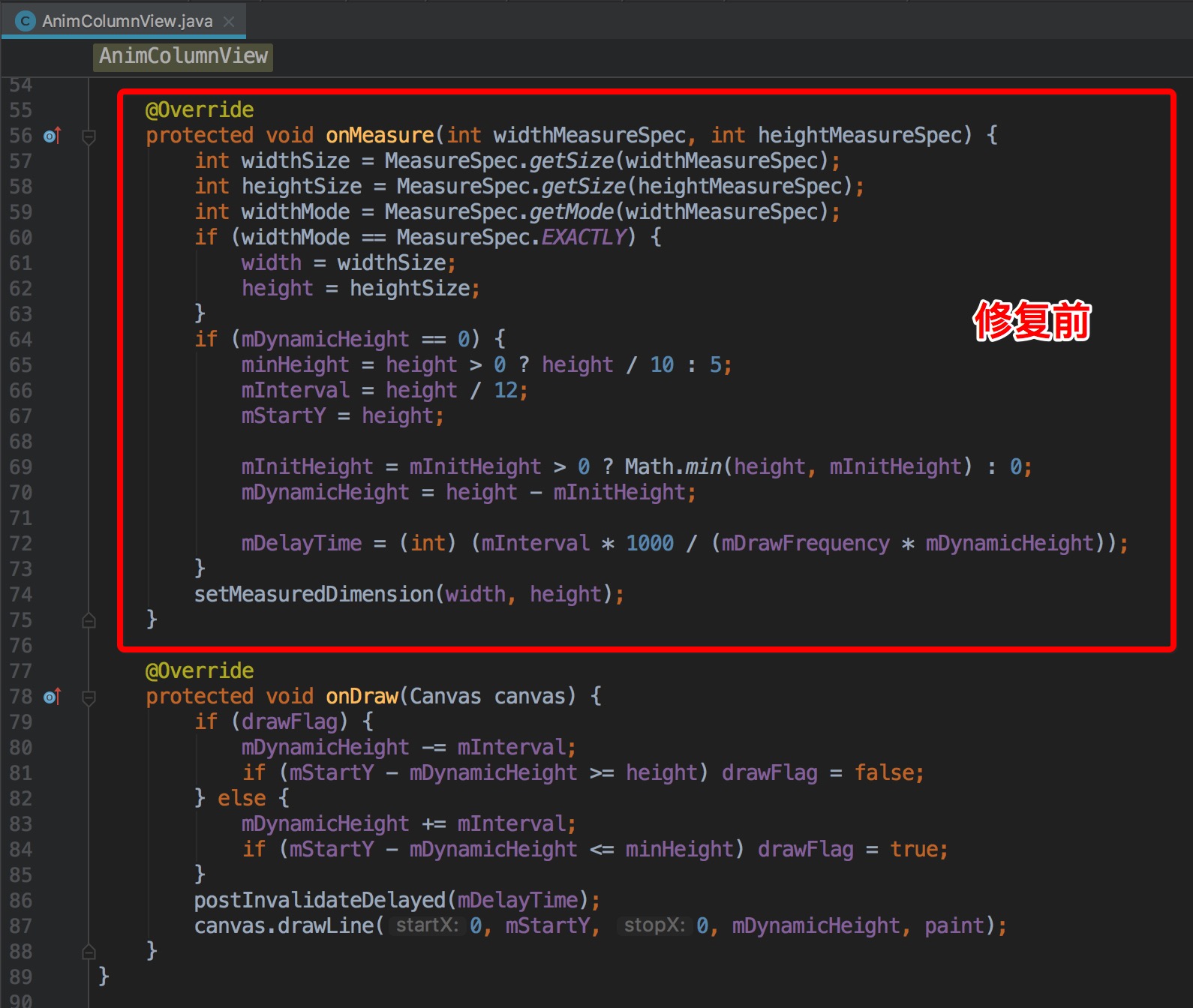Viewport: 1193px width, 1008px height.
Task: Click heightMeasureSpec parameter on line 56
Action: pos(860,136)
